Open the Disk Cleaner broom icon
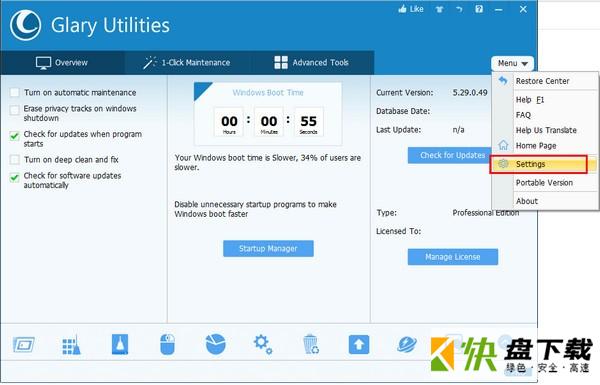This screenshot has height=385, width=600. 72,345
